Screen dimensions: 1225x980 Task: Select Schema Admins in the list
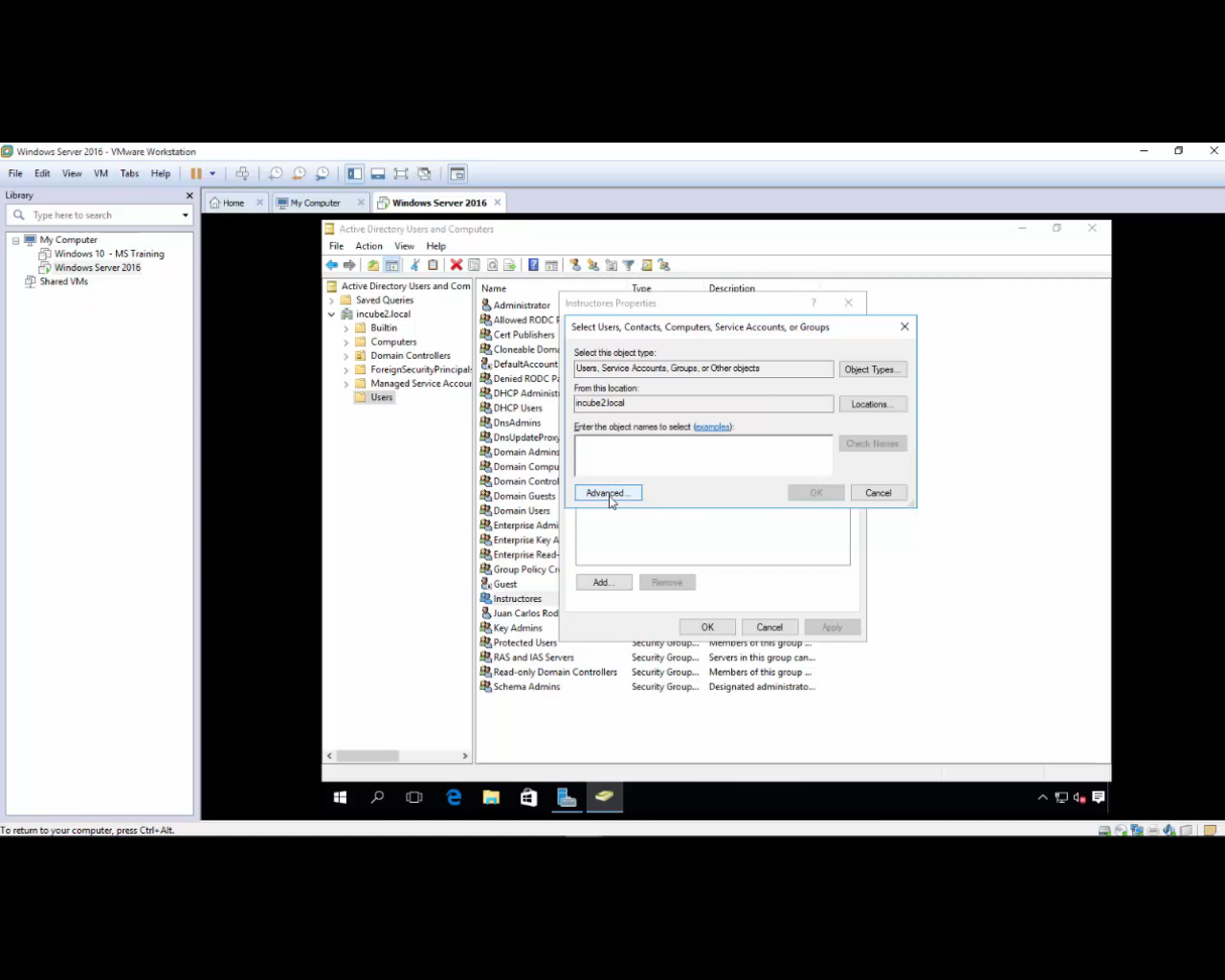(526, 687)
